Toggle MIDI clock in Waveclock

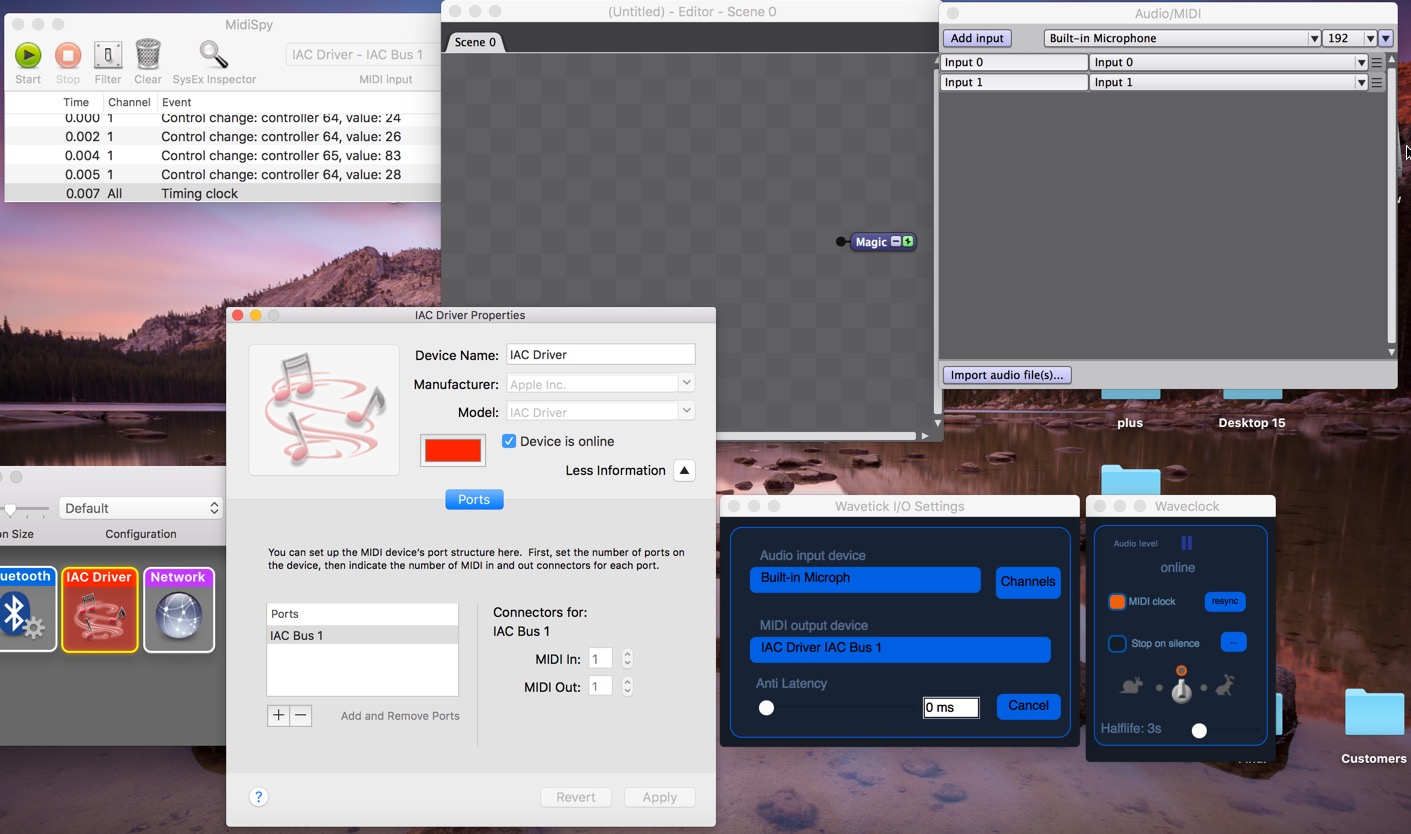1117,601
